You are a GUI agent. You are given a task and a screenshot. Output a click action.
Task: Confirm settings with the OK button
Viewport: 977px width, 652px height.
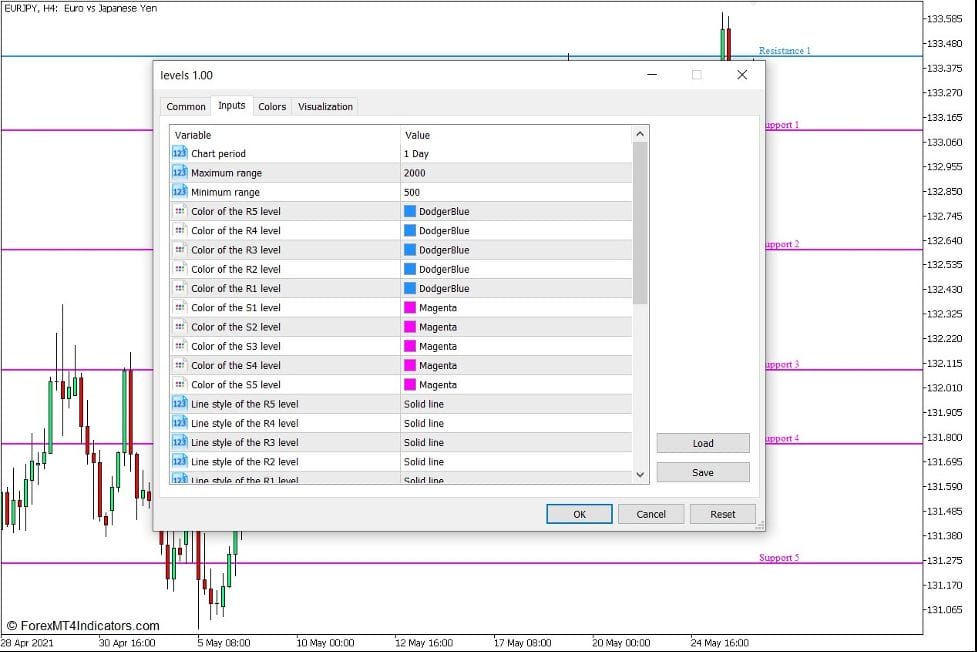click(579, 513)
